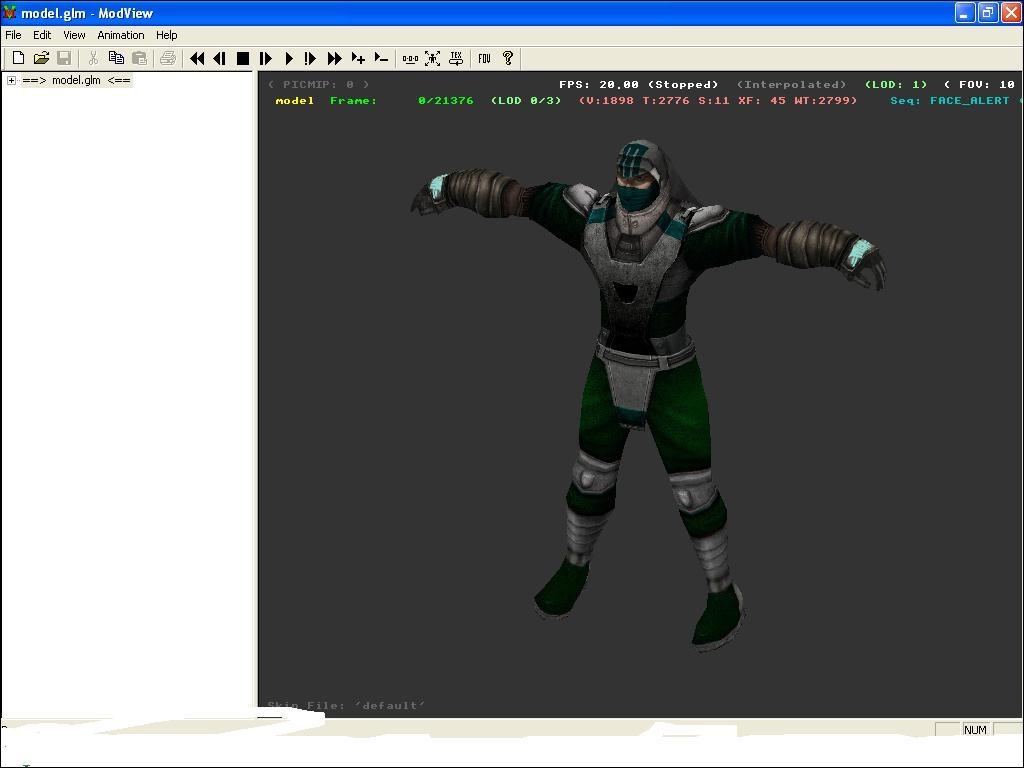1024x768 pixels.
Task: Step back one animation frame
Action: coord(219,59)
